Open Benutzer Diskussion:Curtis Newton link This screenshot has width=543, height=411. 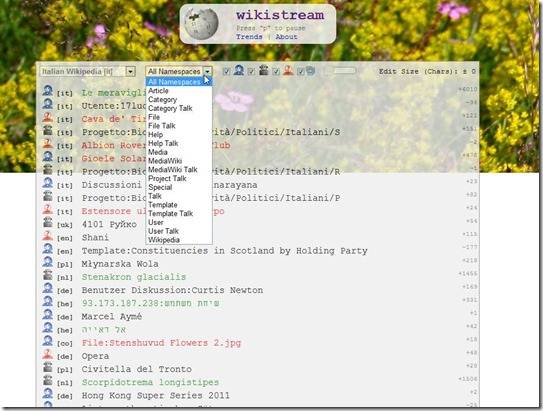[x=172, y=290]
